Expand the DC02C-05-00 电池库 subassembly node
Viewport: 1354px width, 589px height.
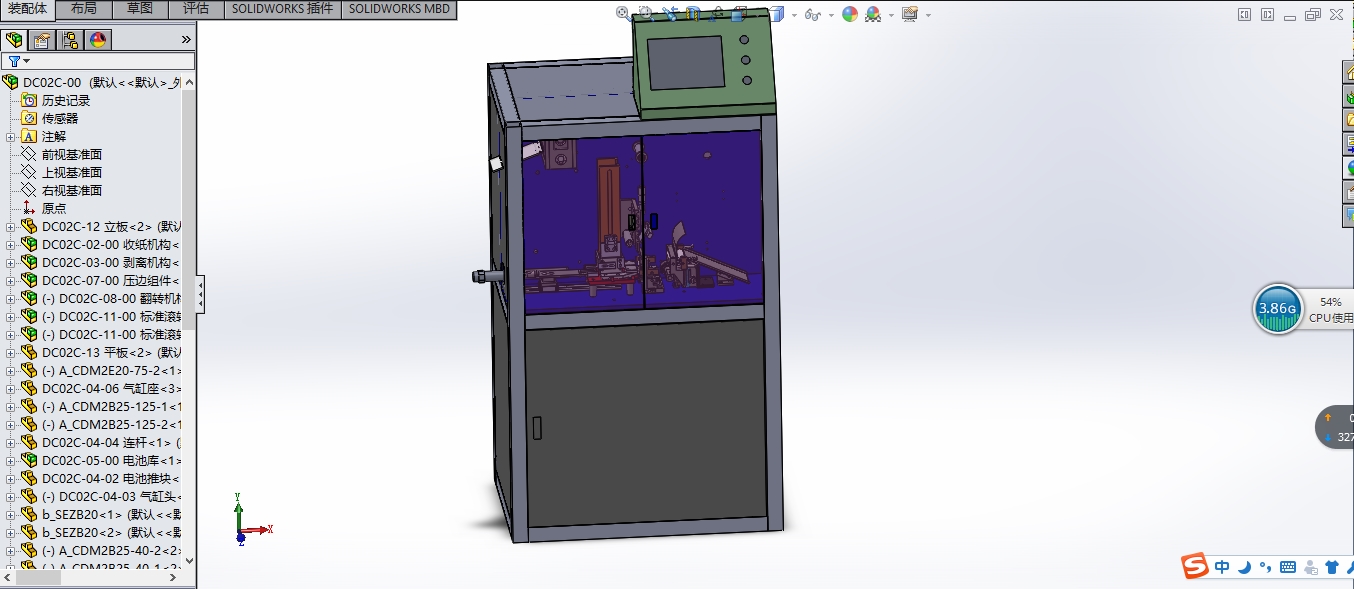[x=11, y=461]
